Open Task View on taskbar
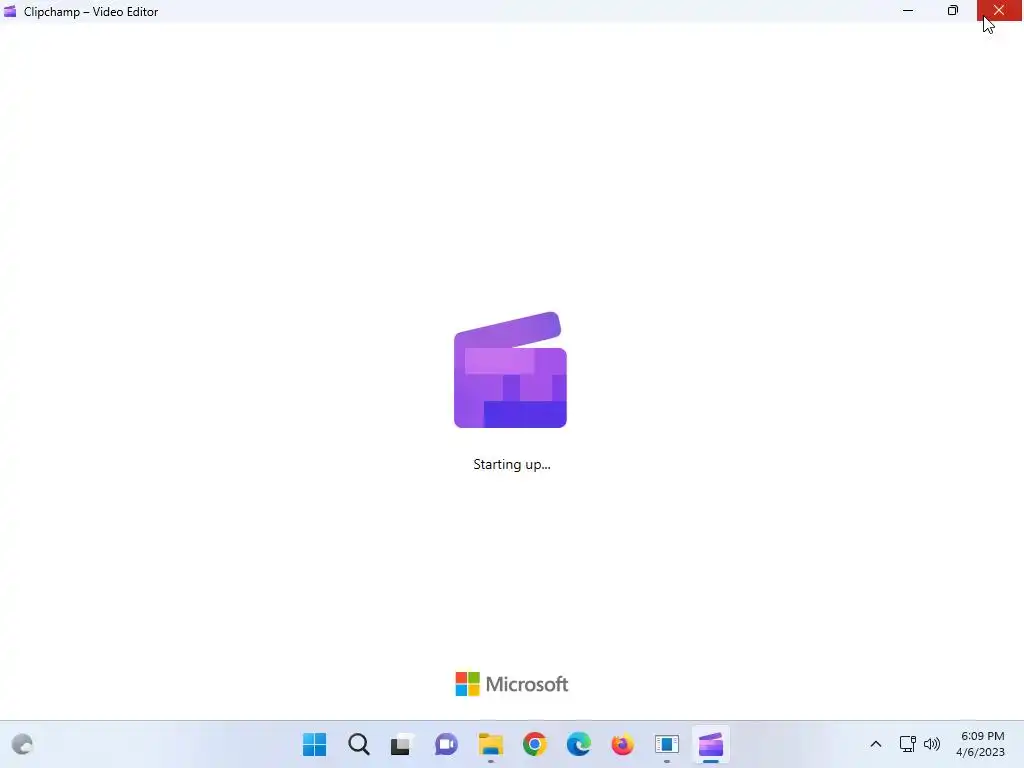The width and height of the screenshot is (1024, 768). [402, 744]
